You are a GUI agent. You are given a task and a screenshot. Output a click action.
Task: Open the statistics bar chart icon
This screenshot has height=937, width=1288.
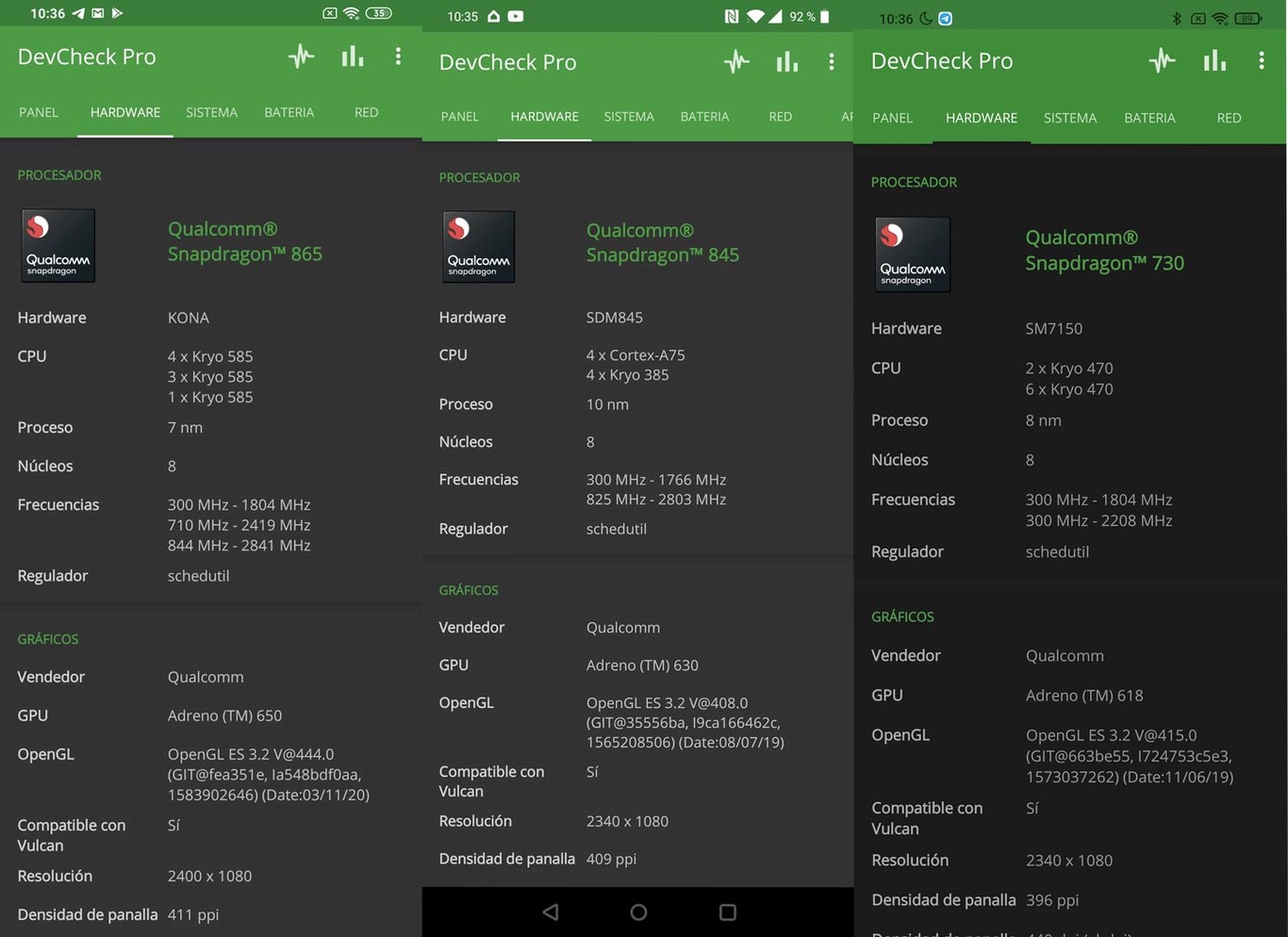tap(352, 57)
